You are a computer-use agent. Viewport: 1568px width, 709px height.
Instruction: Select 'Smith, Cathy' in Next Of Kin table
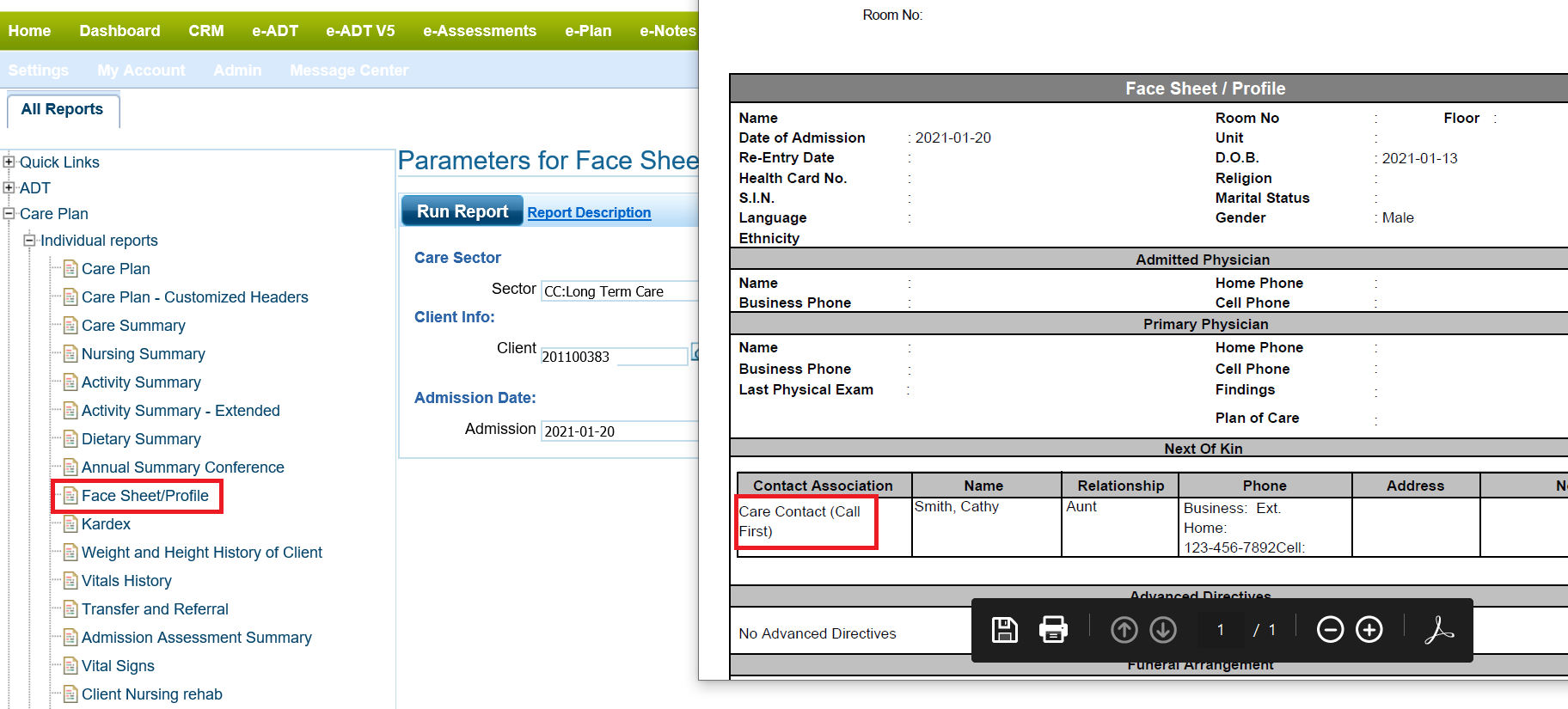pos(957,507)
